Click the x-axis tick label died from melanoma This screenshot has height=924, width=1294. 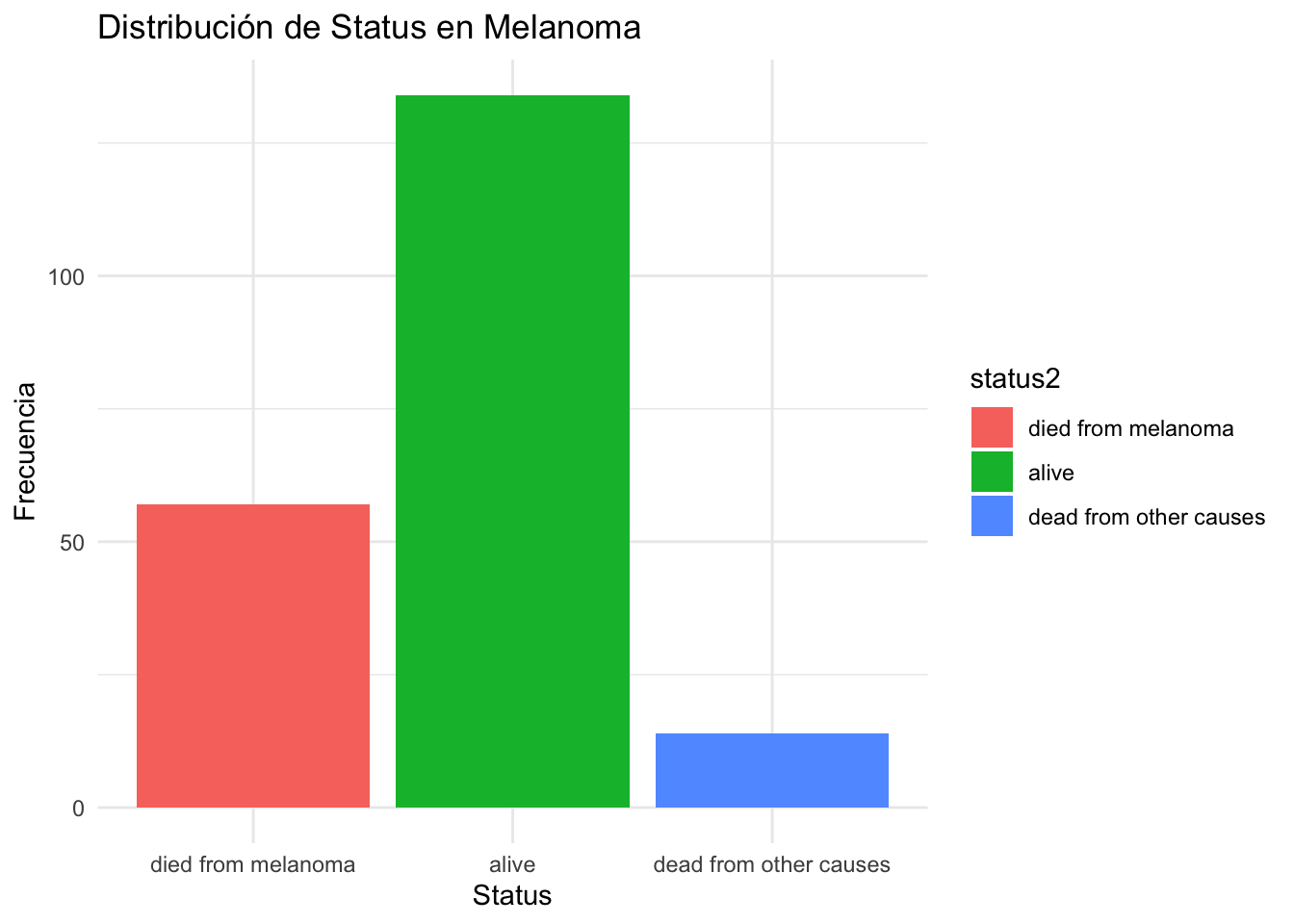[253, 864]
